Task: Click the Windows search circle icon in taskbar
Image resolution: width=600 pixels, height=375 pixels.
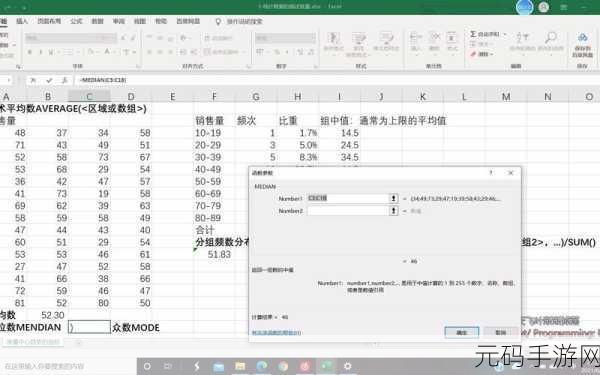Action: coord(147,366)
